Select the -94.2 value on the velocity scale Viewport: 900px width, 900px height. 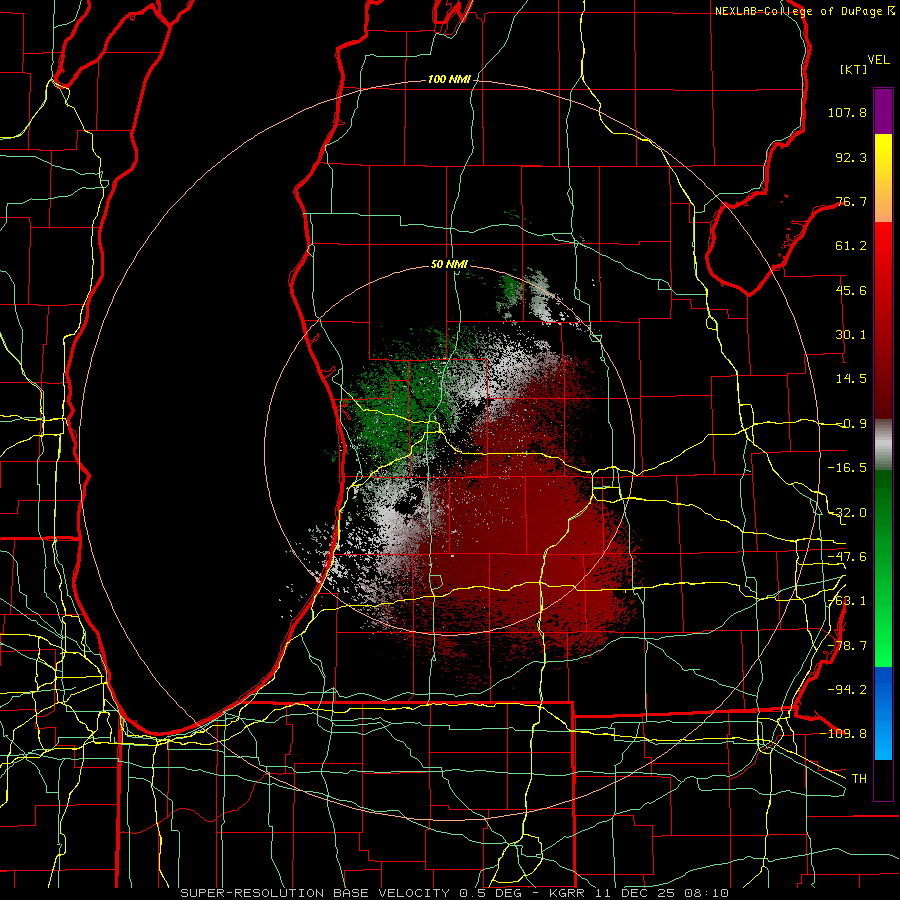click(x=847, y=689)
